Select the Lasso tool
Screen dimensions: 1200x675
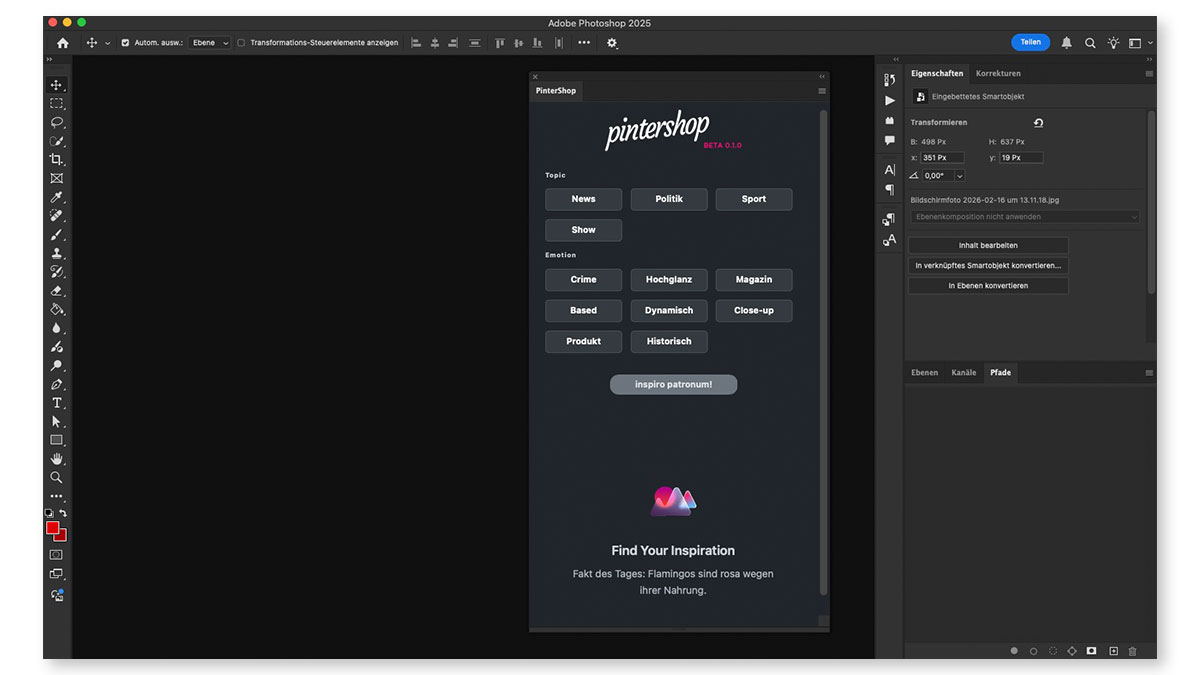(57, 122)
